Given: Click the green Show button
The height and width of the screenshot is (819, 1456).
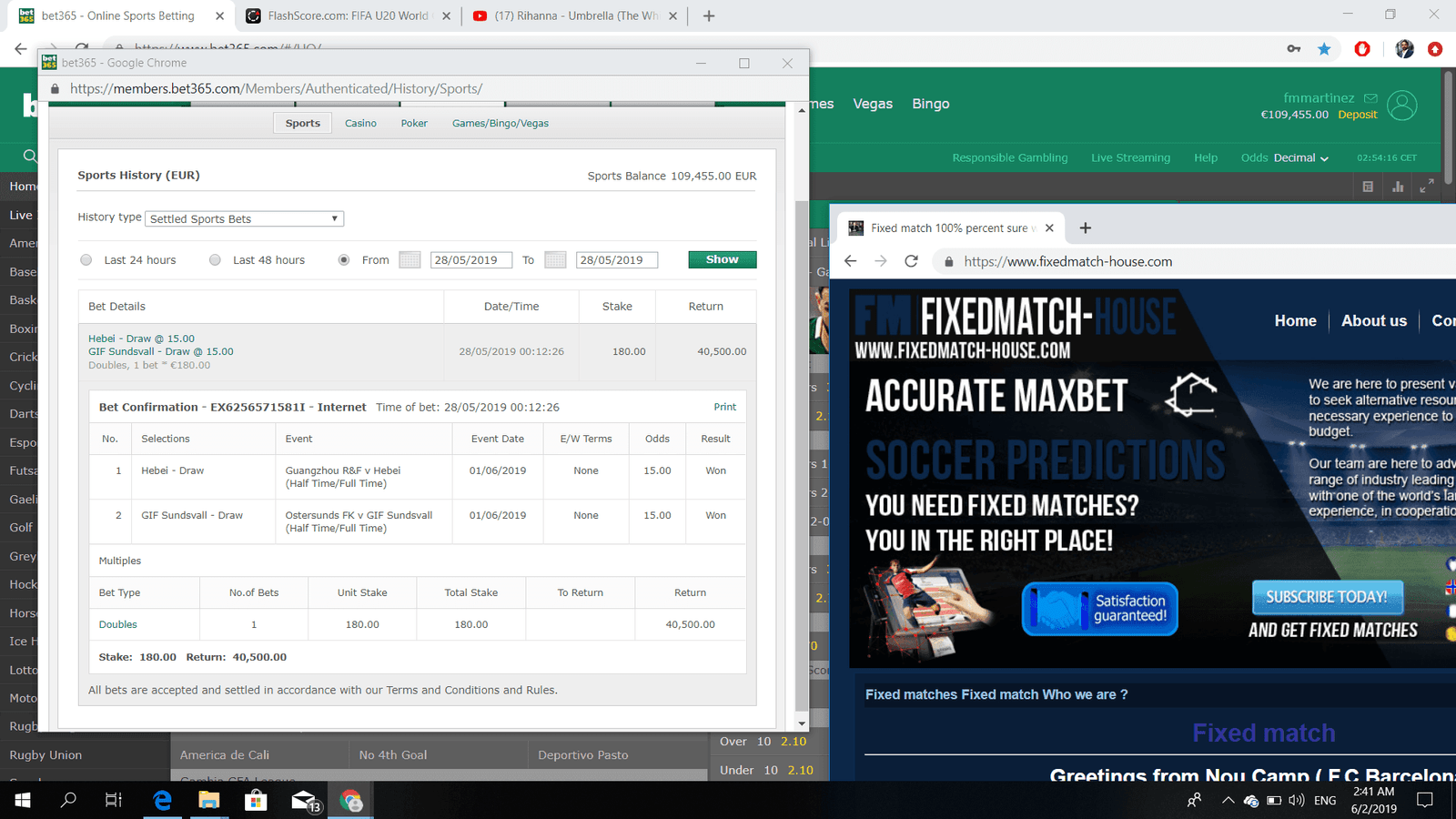Looking at the screenshot, I should click(722, 259).
